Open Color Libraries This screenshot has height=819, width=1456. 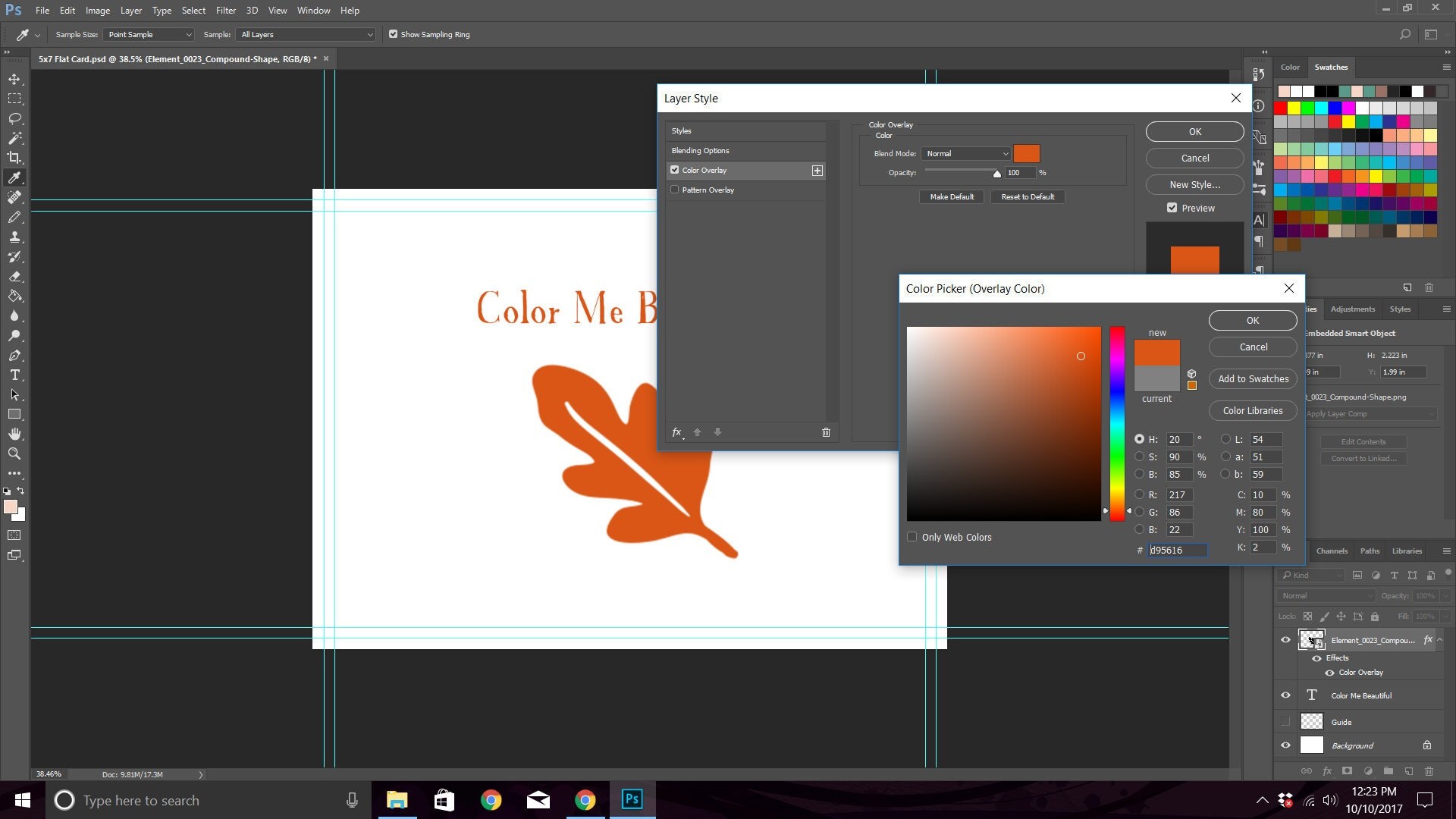[1253, 411]
